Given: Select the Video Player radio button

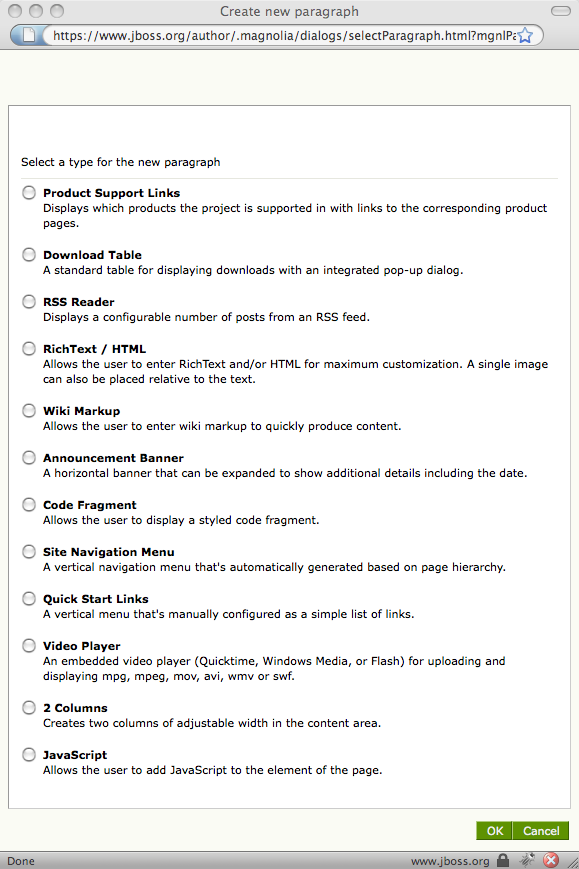Looking at the screenshot, I should [x=29, y=646].
